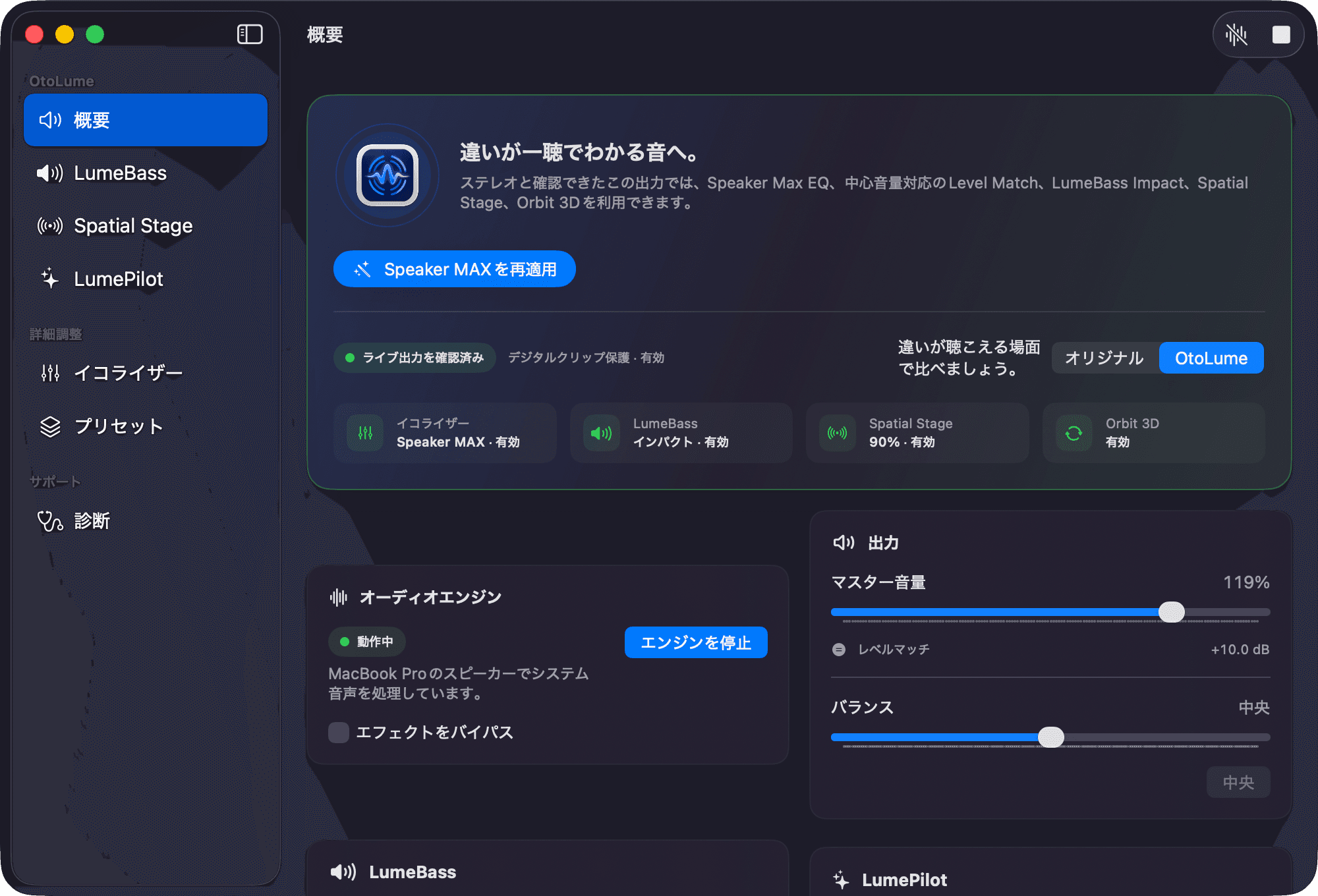Open プリセット in the sidebar
This screenshot has height=896, width=1318.
146,426
